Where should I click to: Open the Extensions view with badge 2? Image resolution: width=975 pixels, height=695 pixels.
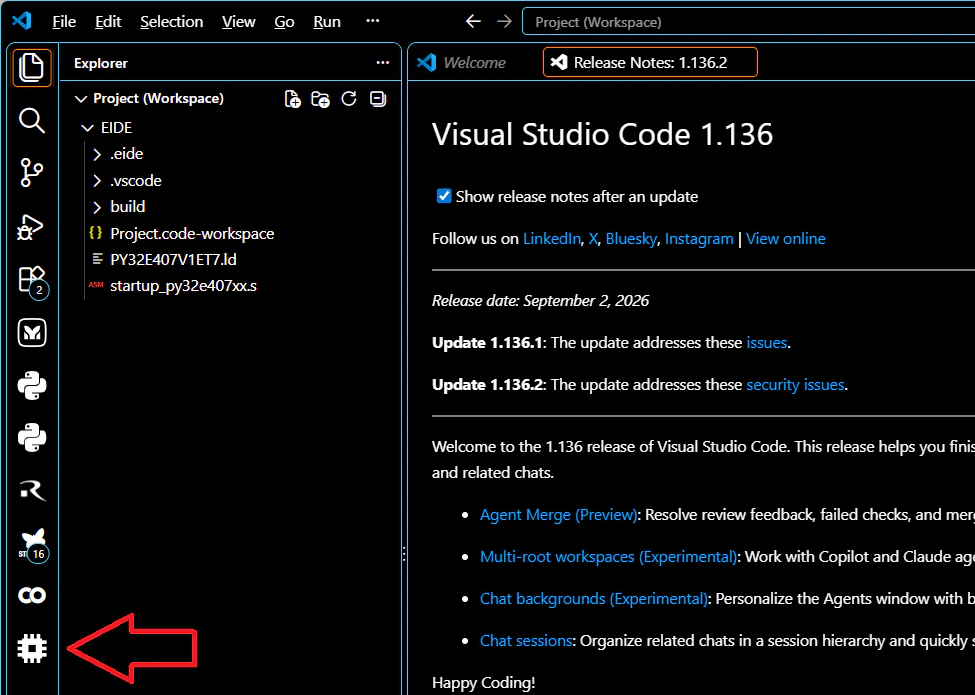32,282
